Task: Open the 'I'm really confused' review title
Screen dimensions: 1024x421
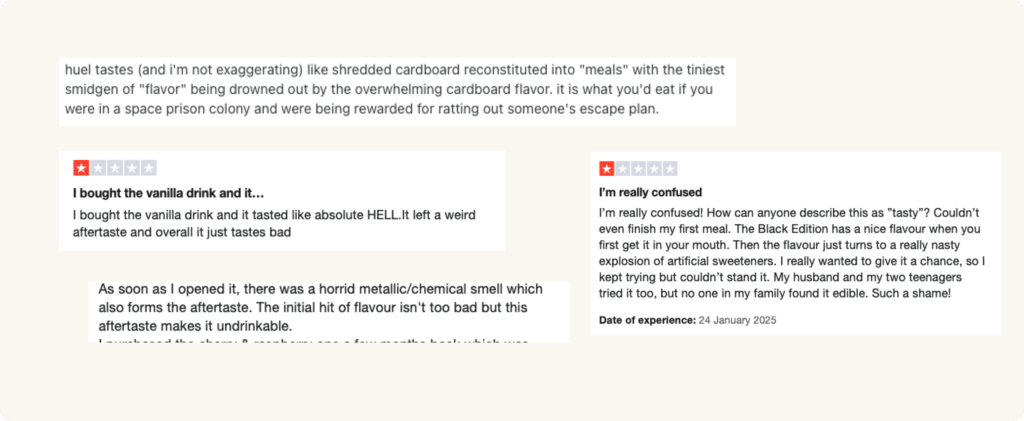Action: tap(650, 193)
